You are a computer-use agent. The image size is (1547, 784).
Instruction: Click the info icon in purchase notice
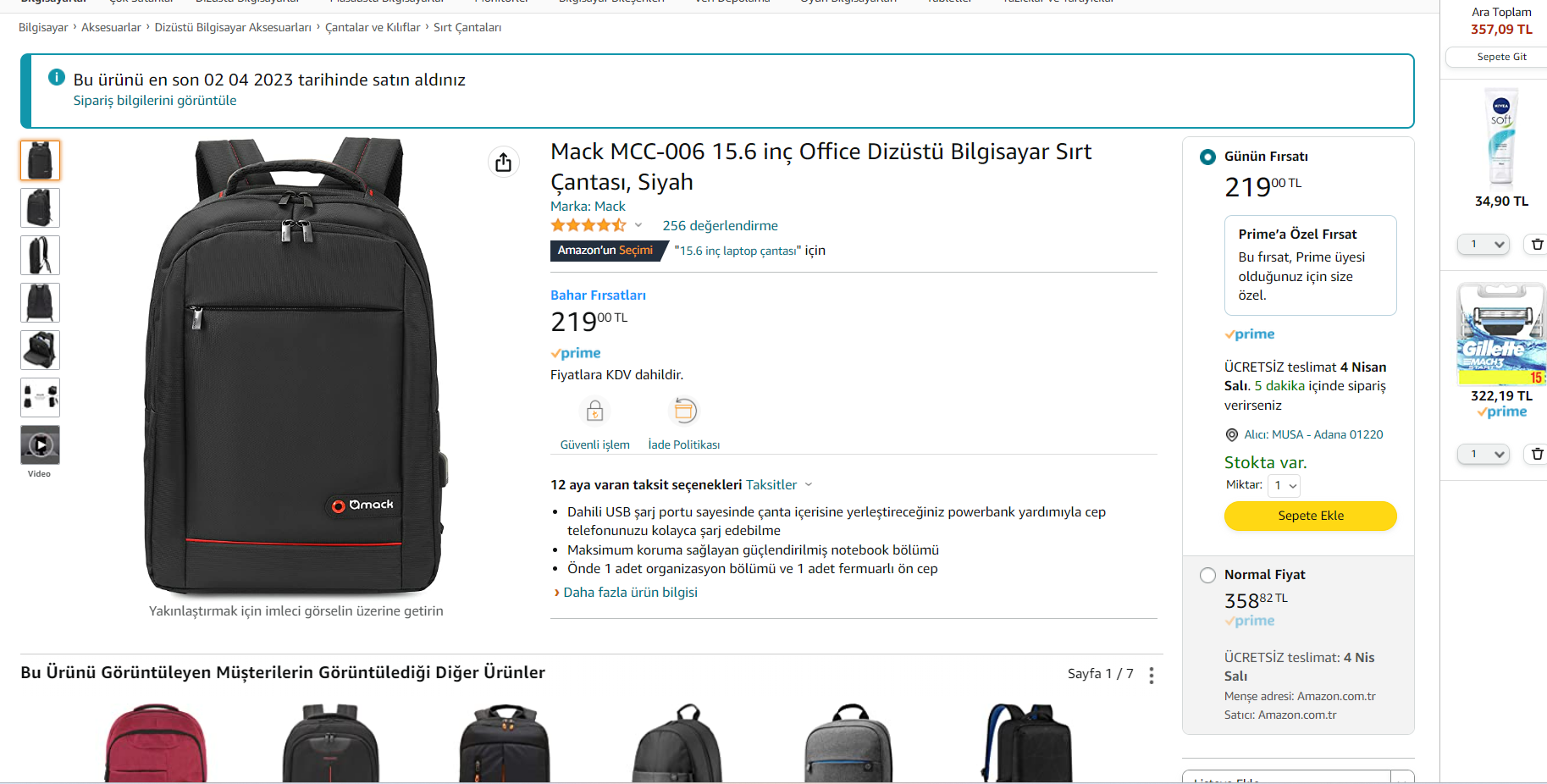pos(57,77)
